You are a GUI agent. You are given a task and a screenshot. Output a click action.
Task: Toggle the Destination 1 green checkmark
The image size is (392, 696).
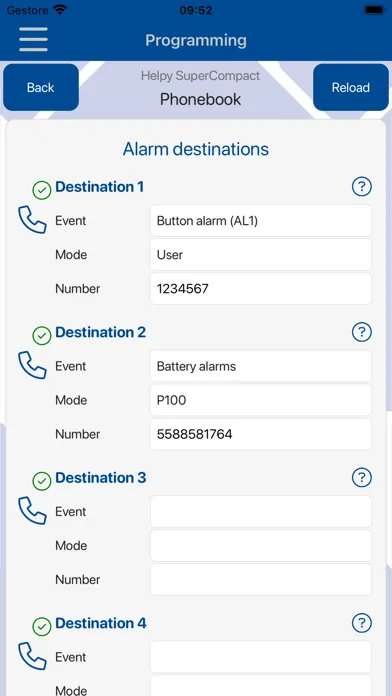[42, 190]
